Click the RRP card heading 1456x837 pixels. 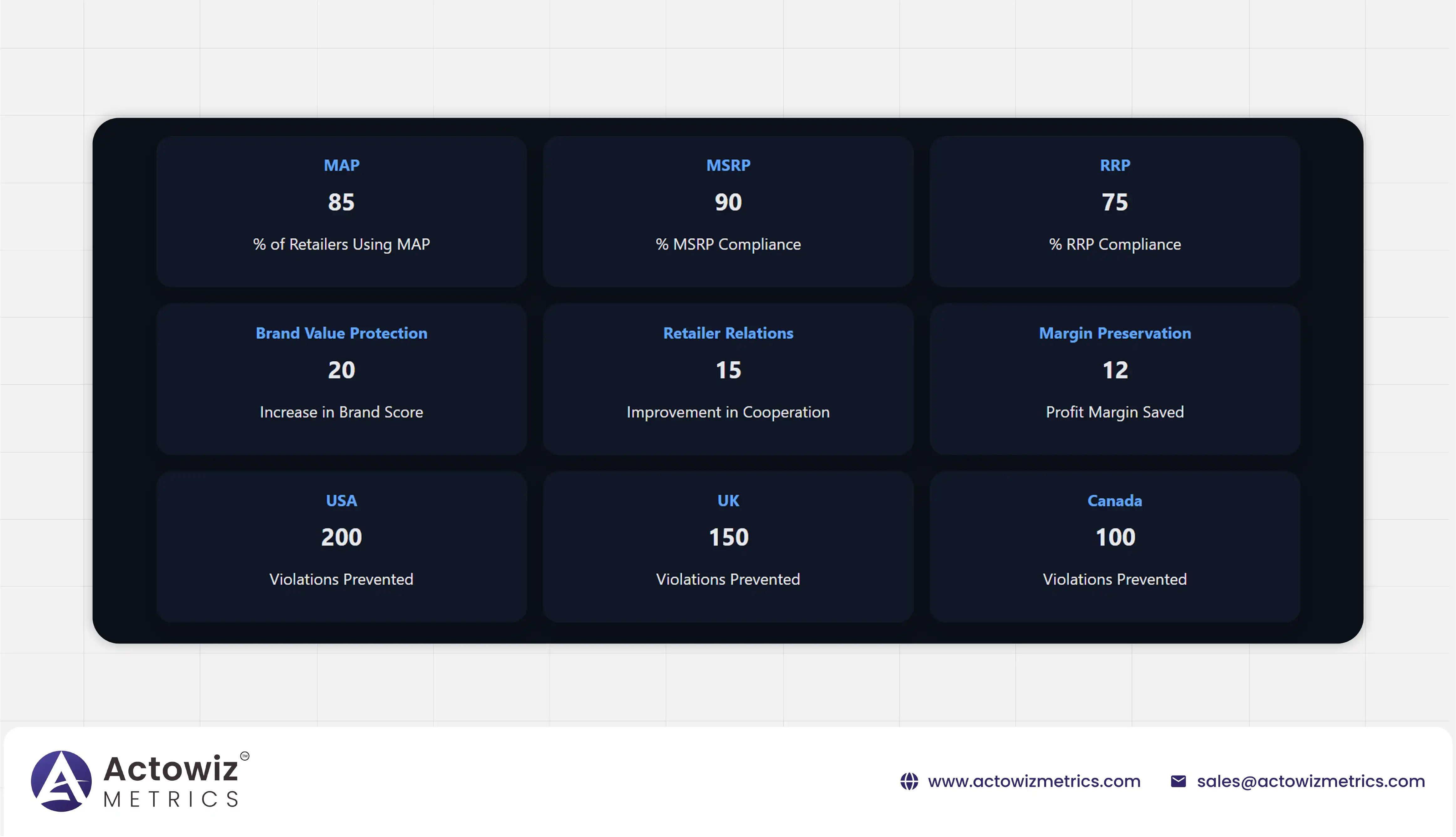(1115, 166)
